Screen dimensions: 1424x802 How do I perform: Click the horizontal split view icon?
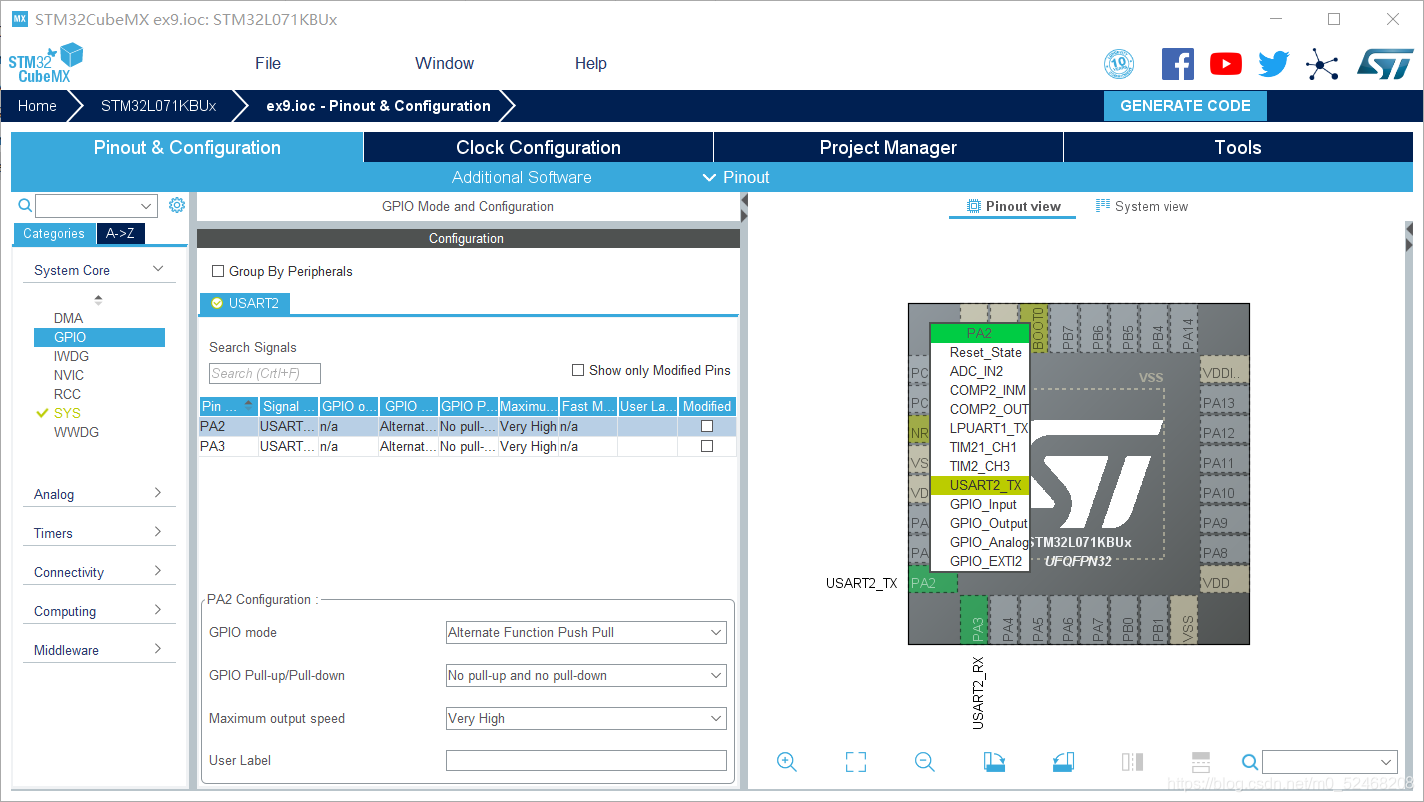pos(1201,762)
